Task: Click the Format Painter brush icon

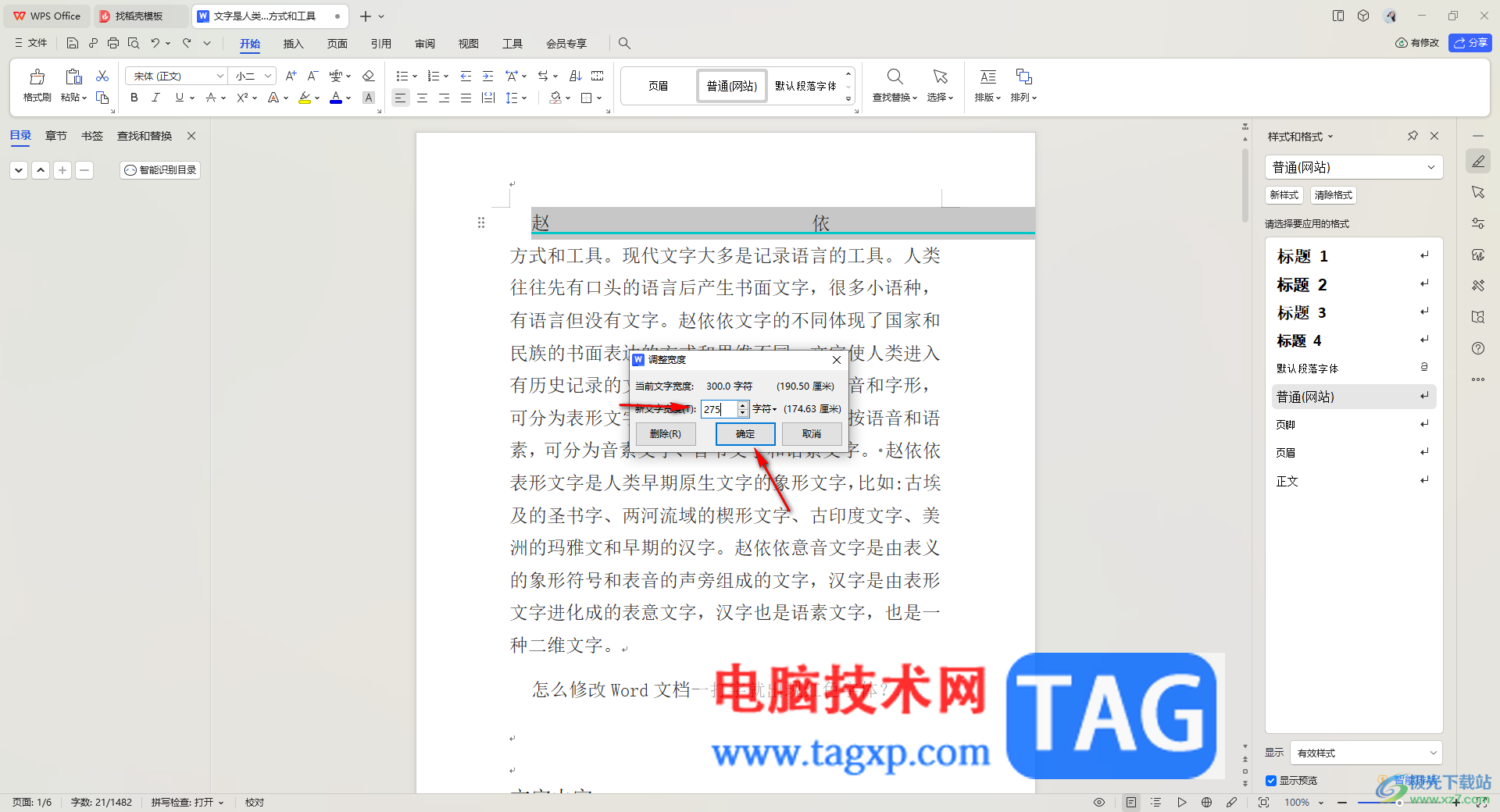Action: 37,77
